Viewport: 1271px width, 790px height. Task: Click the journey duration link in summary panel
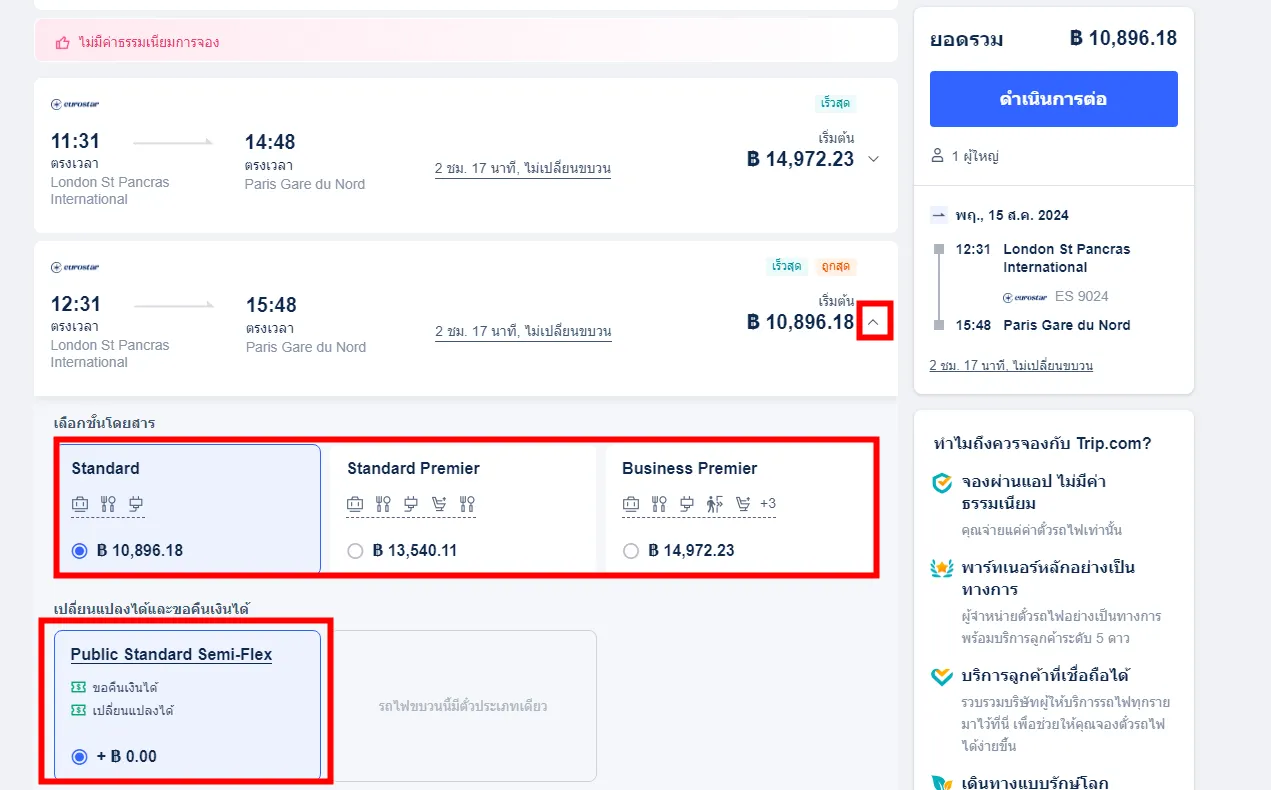click(x=1010, y=365)
